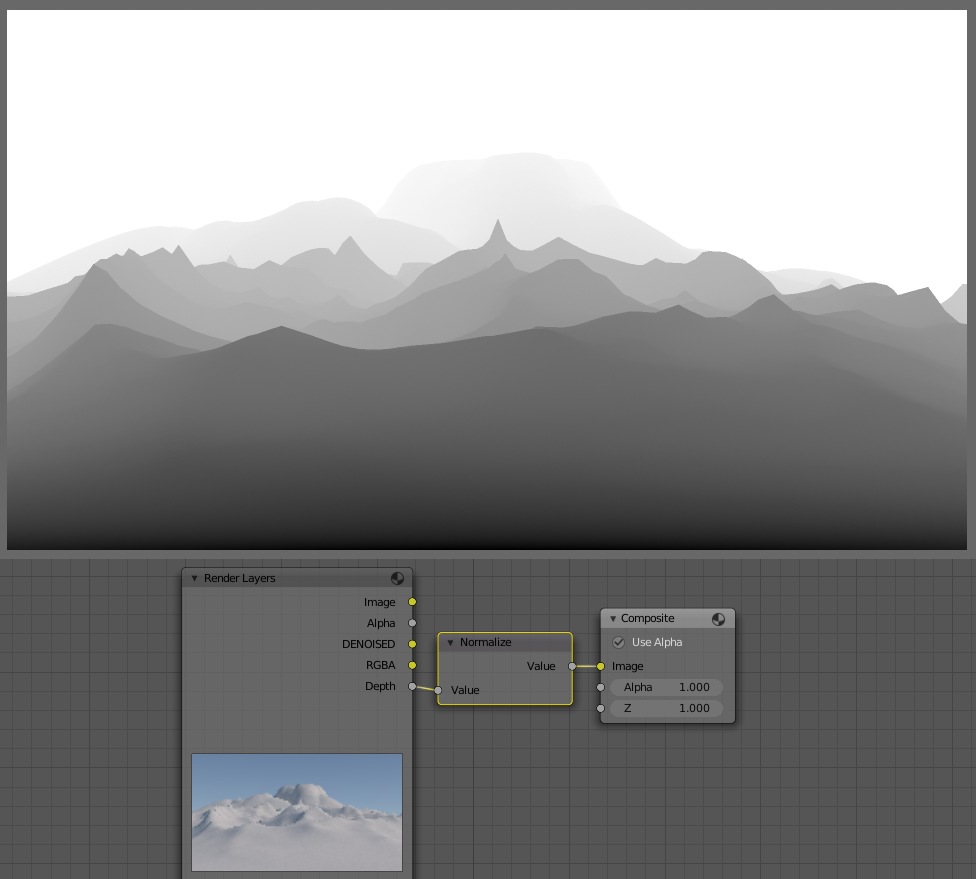Click the DENOISED output socket
This screenshot has height=879, width=976.
tap(412, 644)
